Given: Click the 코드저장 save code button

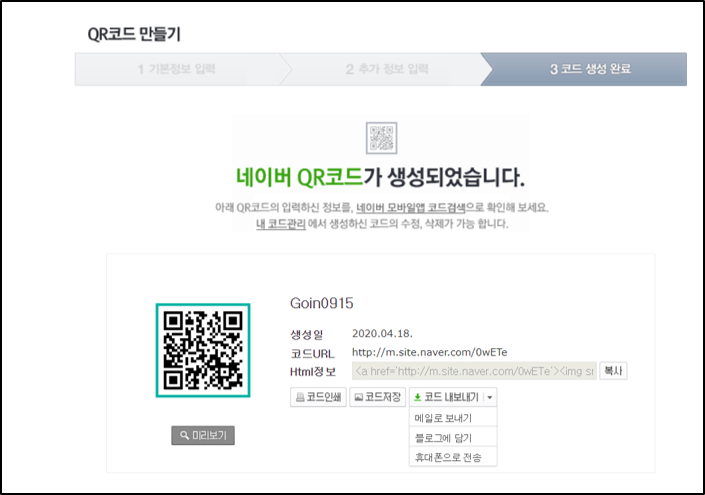Looking at the screenshot, I should 378,397.
